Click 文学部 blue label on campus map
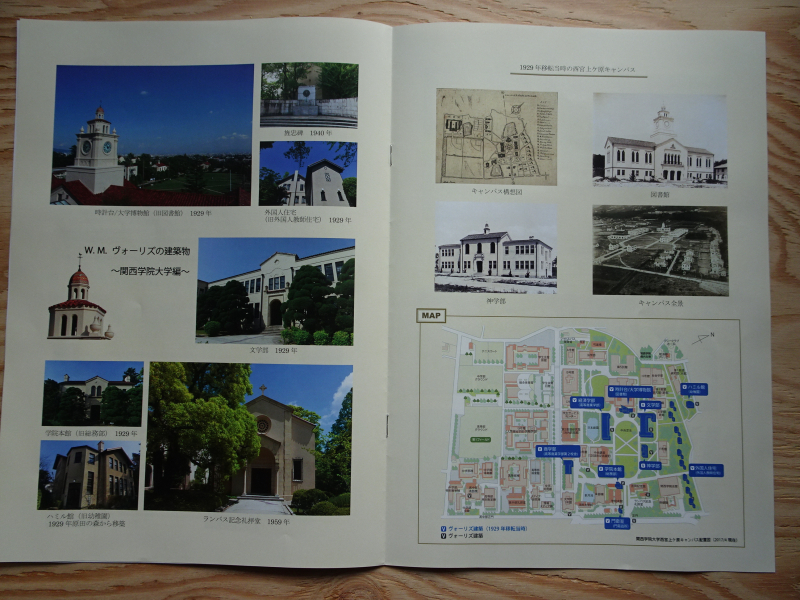The height and width of the screenshot is (600, 800). [651, 405]
